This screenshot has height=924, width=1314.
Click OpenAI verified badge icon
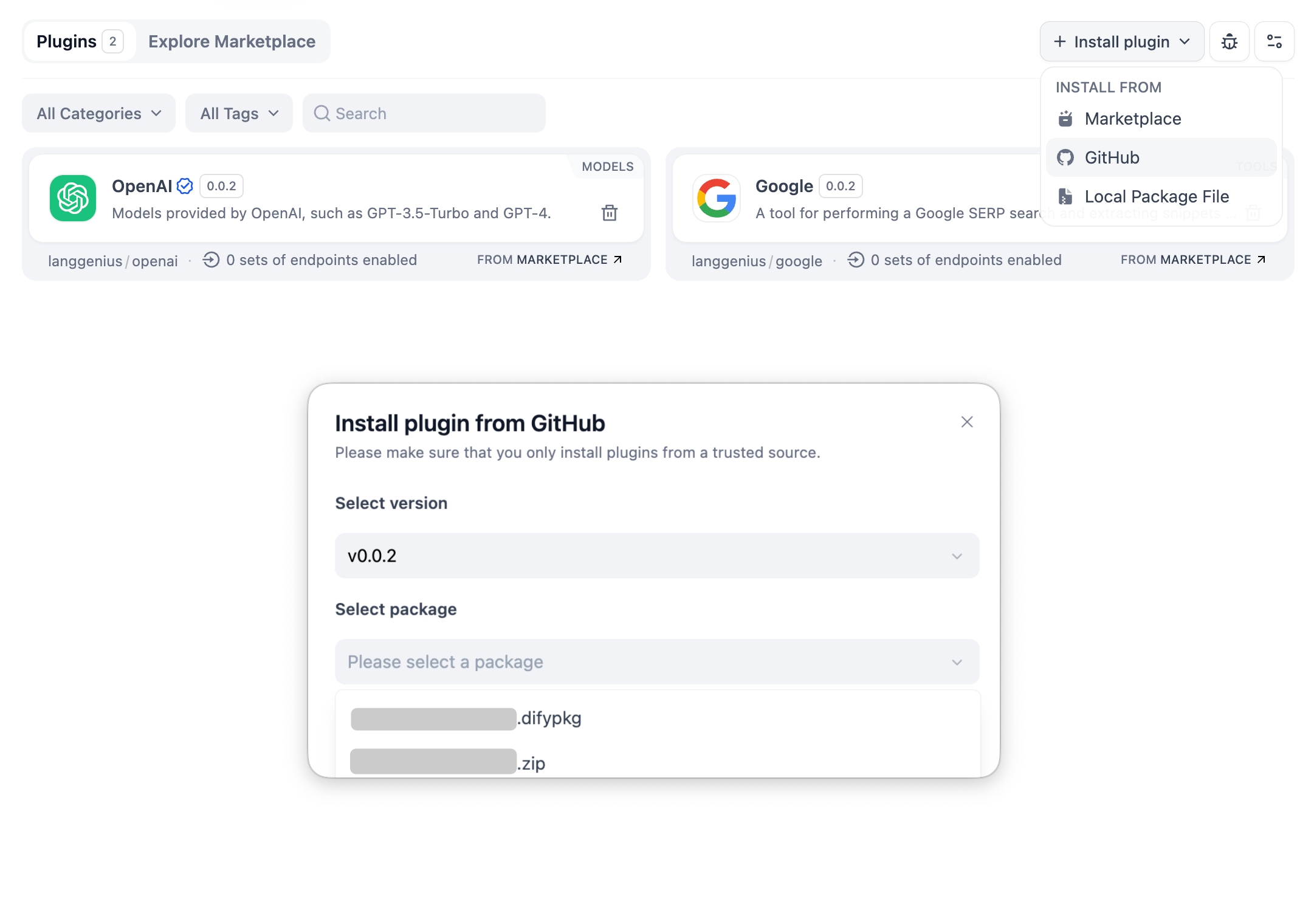click(185, 186)
